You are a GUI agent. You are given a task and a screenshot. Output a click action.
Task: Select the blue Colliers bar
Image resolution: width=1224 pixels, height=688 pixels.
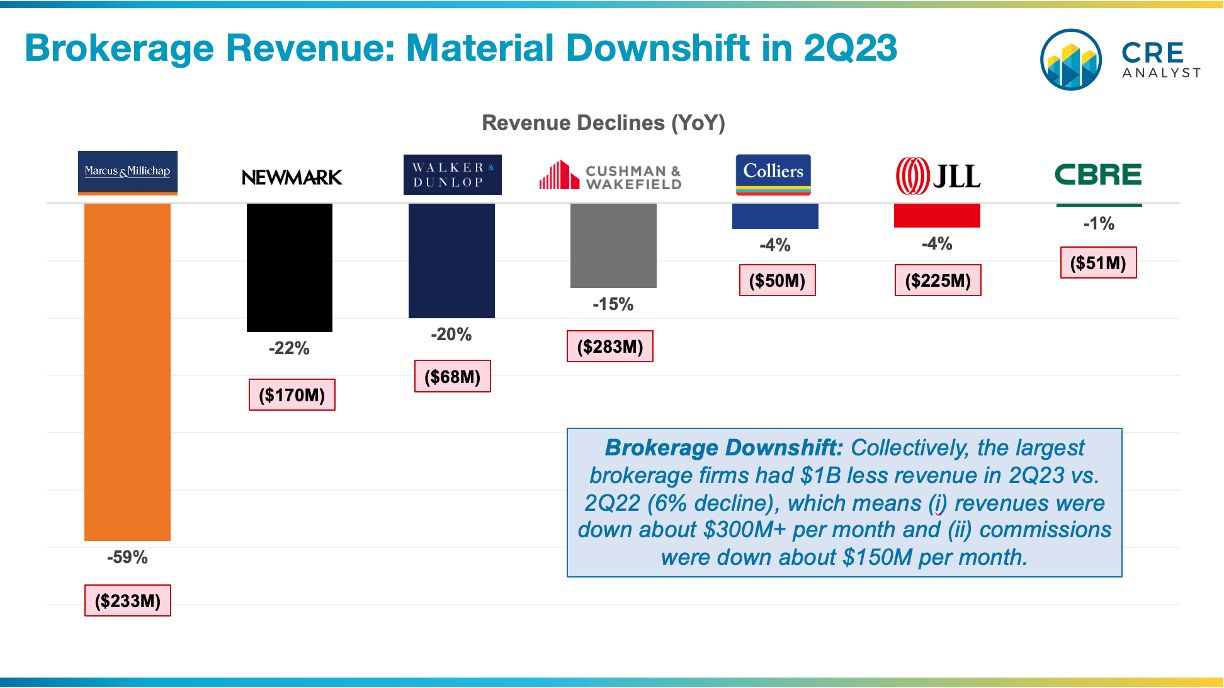pos(775,216)
